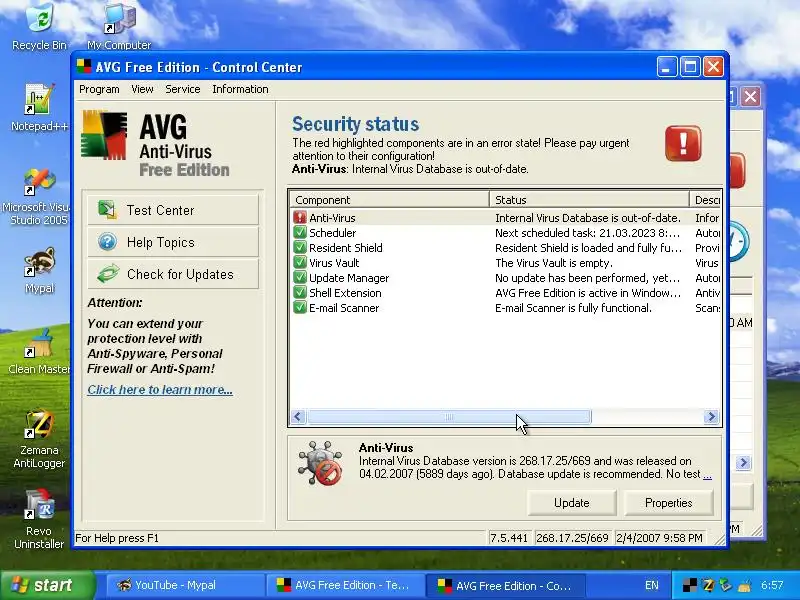Open Revo Uninstaller desktop shortcut
This screenshot has height=600, width=800.
[39, 519]
